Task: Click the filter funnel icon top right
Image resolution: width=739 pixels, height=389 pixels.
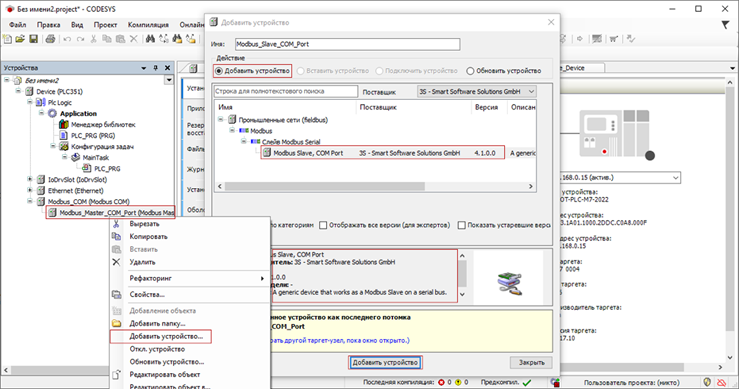Action: pos(725,25)
